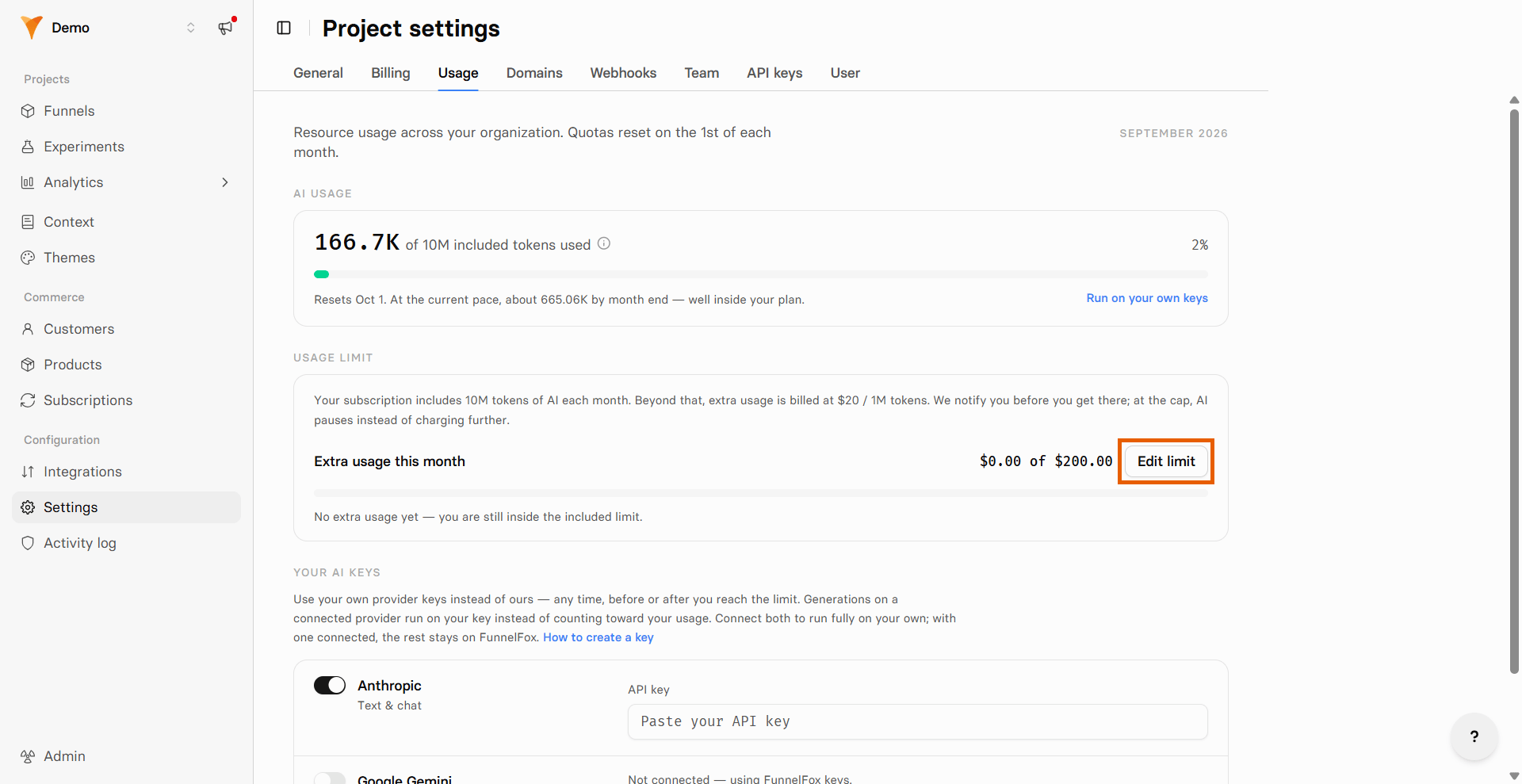Click the Edit limit button
The image size is (1522, 784).
[1166, 461]
